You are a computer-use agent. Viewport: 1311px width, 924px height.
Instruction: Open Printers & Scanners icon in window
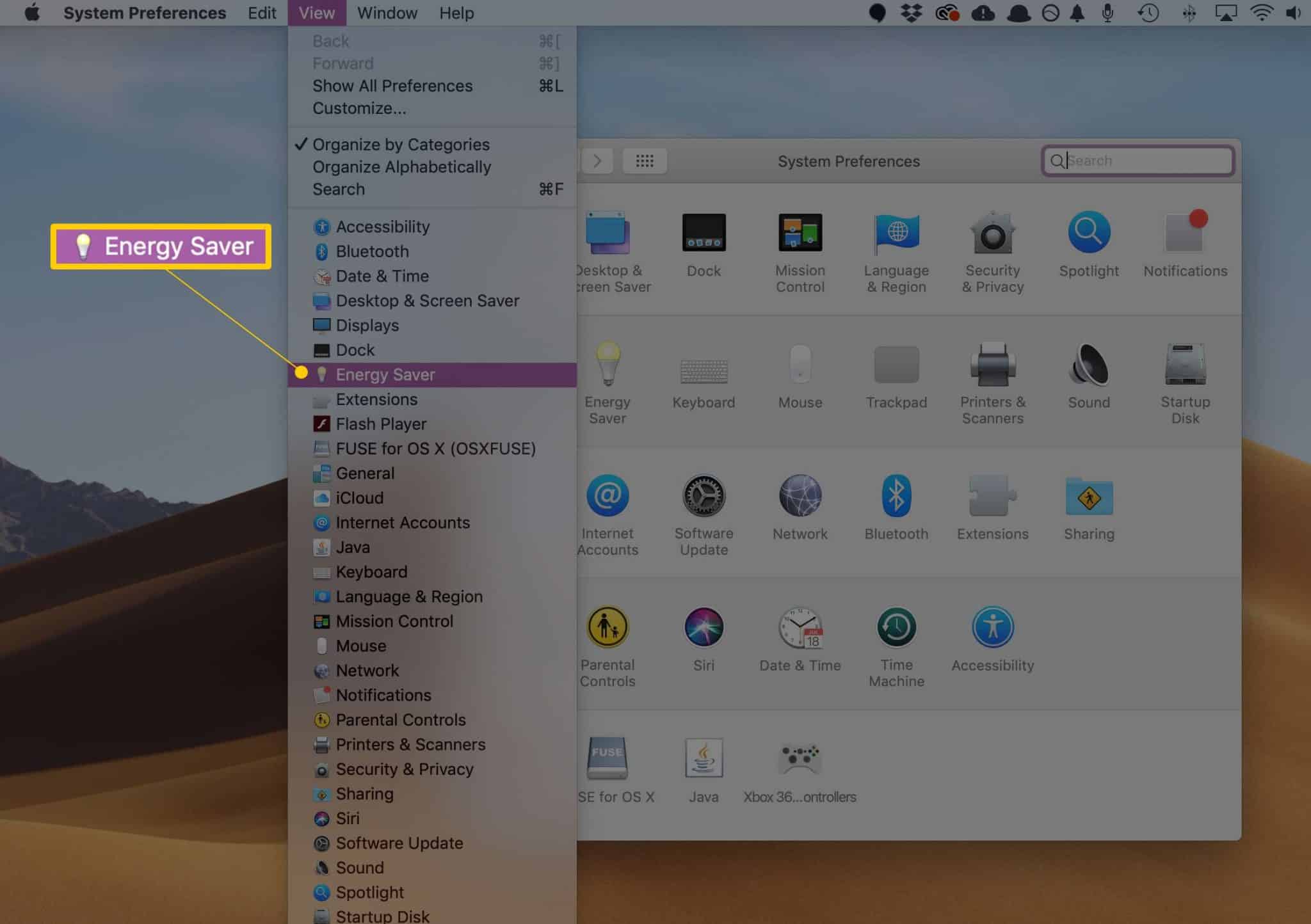coord(992,365)
